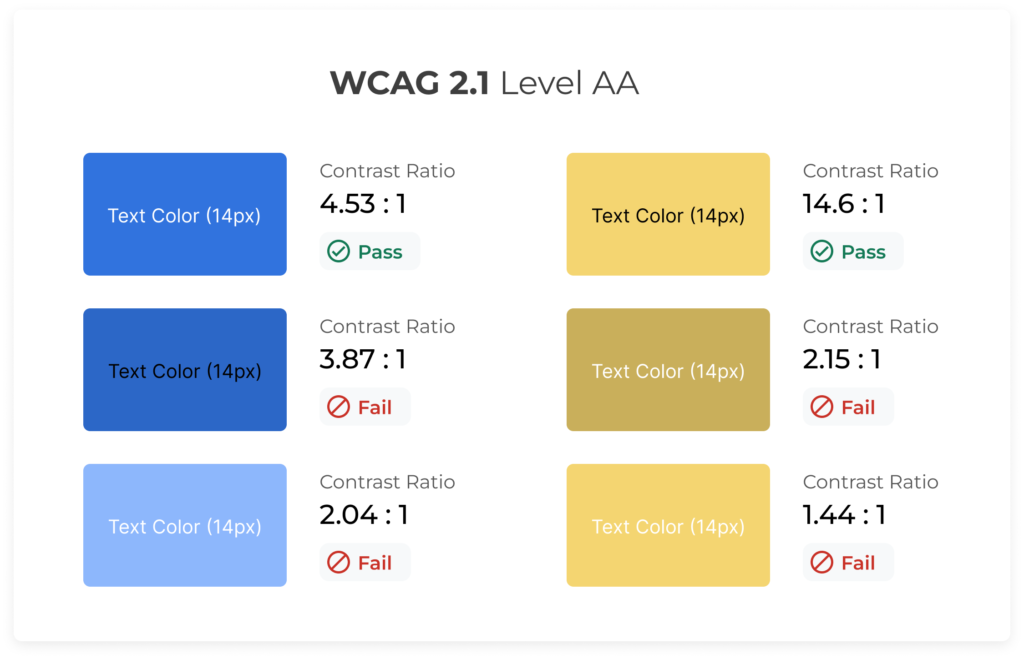Click the Pass badge for the 14.6 : 1 ratio
This screenshot has height=659, width=1024.
pos(852,252)
